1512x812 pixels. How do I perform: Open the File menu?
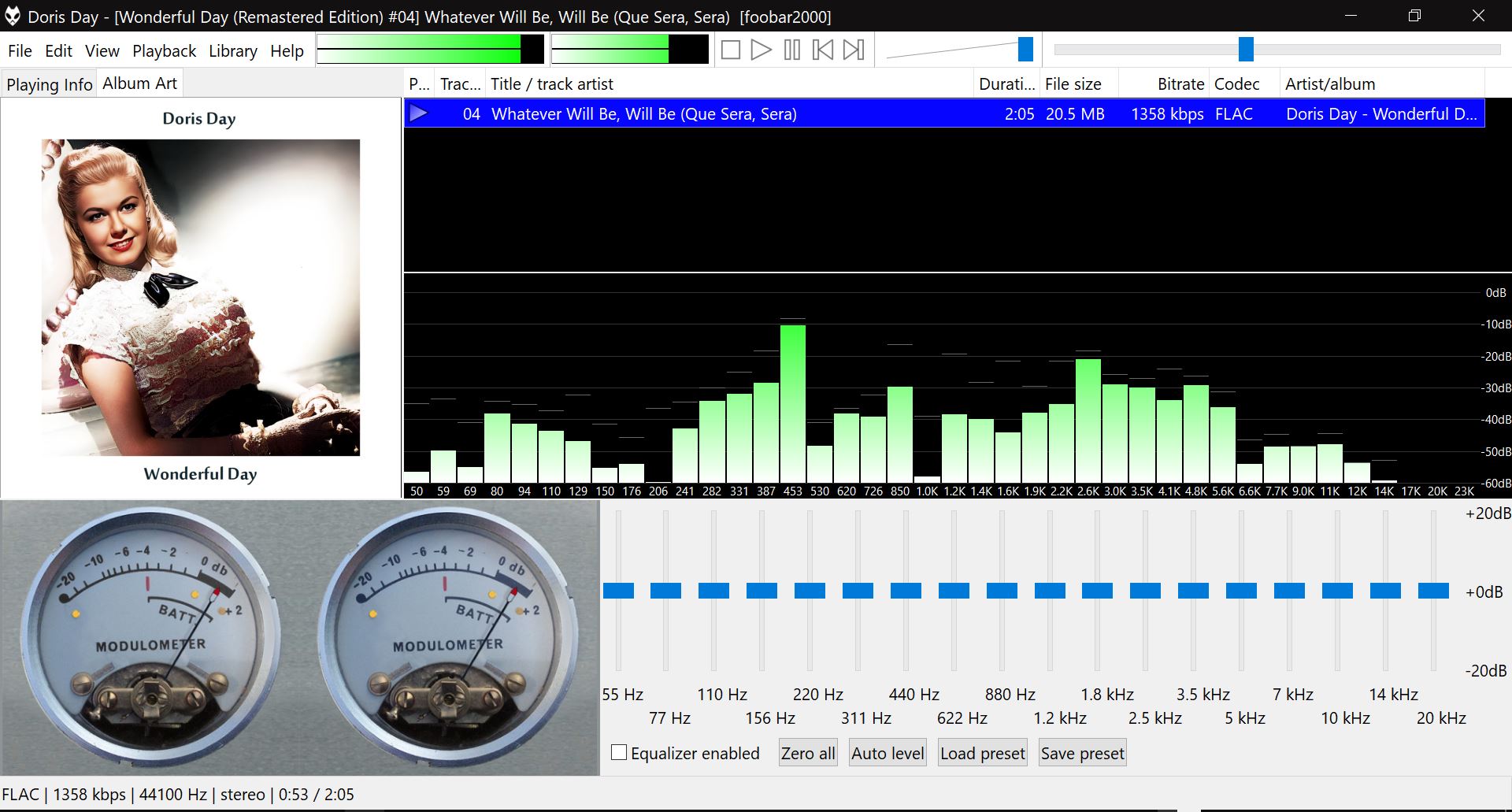click(20, 51)
